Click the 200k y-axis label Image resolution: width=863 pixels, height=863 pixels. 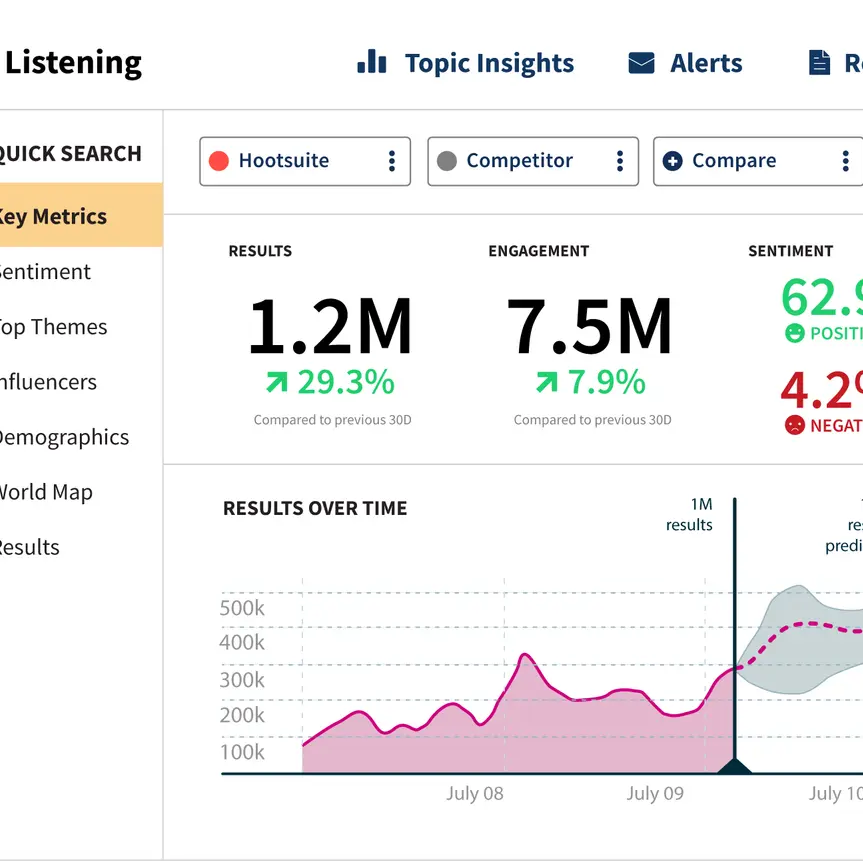click(x=242, y=715)
